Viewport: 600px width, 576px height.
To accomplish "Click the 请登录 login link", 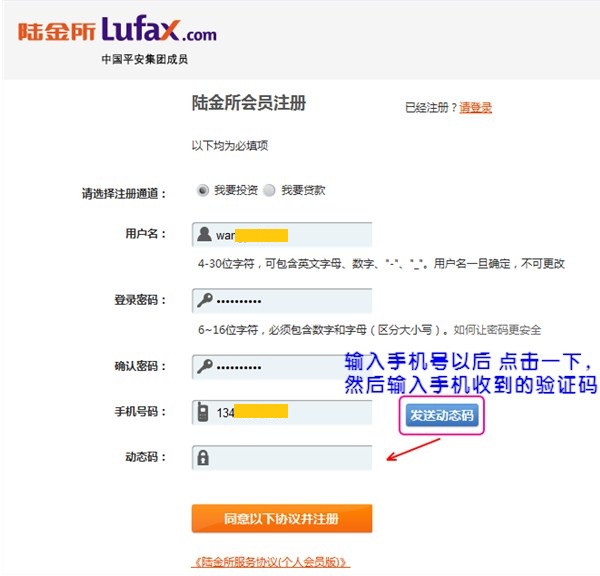I will (x=475, y=108).
